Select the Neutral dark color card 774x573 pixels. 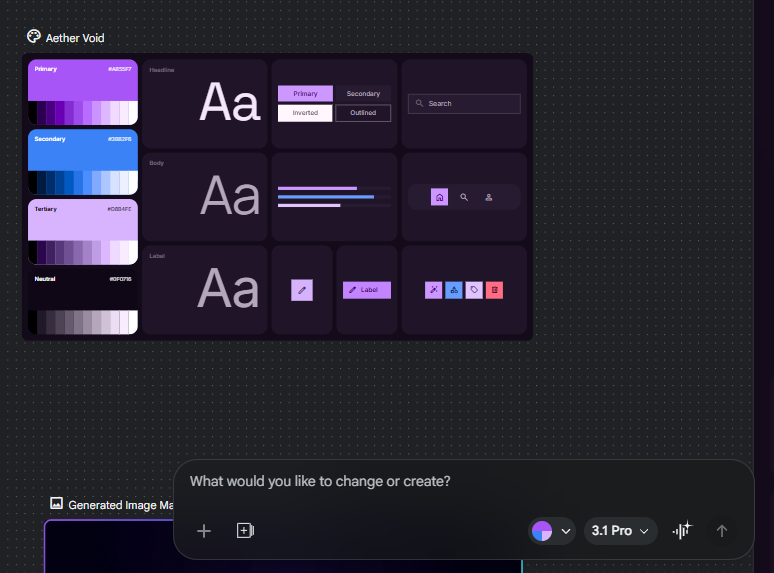point(83,302)
